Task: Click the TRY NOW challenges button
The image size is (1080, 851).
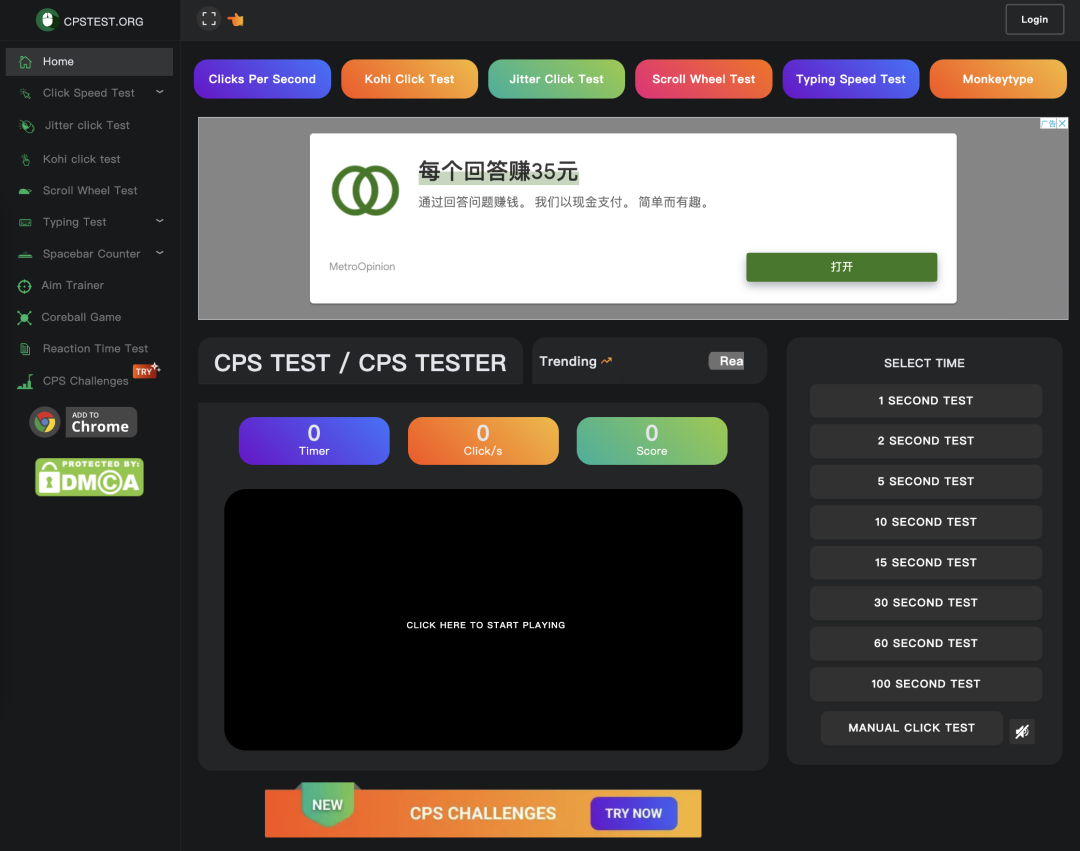Action: click(634, 814)
